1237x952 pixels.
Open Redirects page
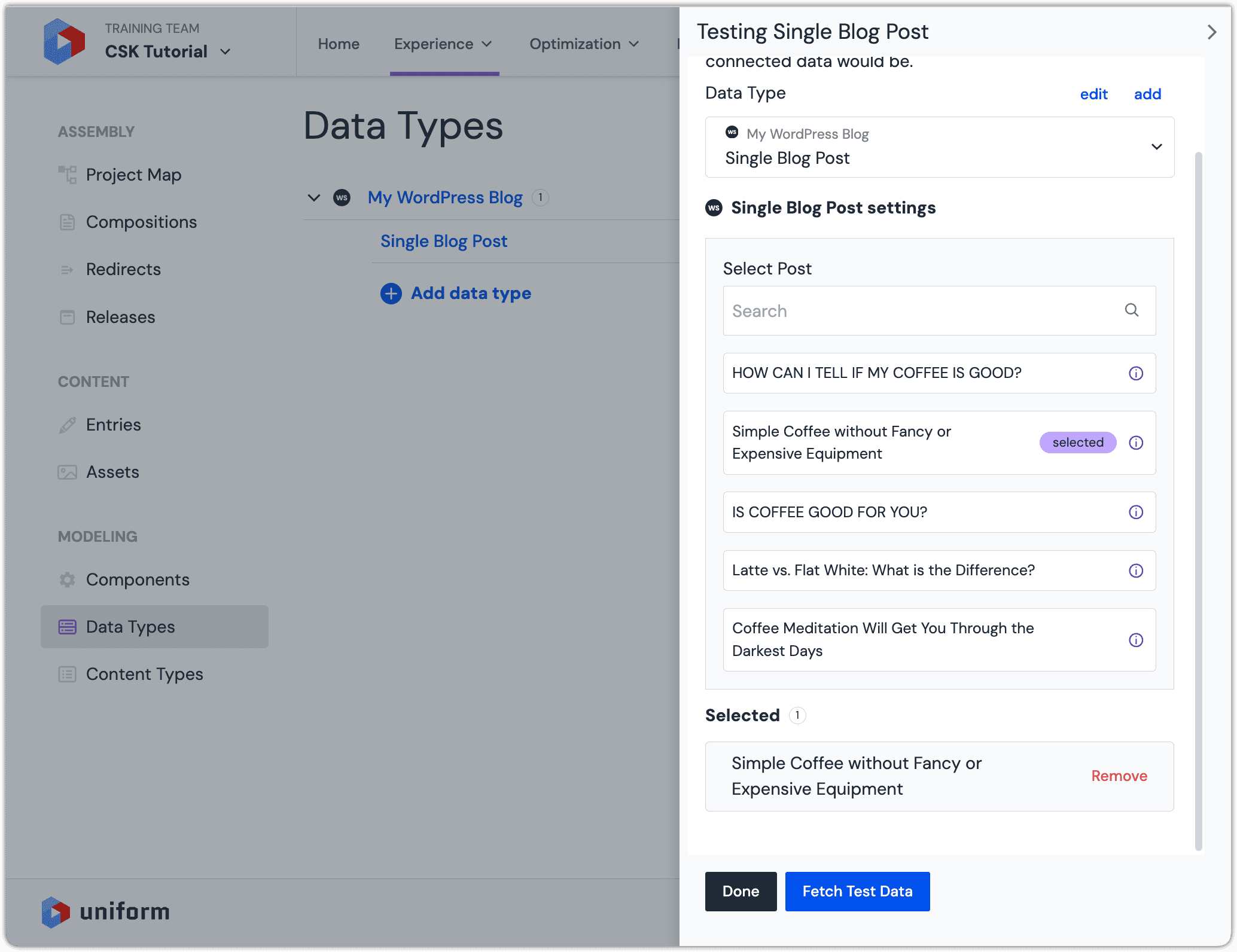tap(123, 269)
